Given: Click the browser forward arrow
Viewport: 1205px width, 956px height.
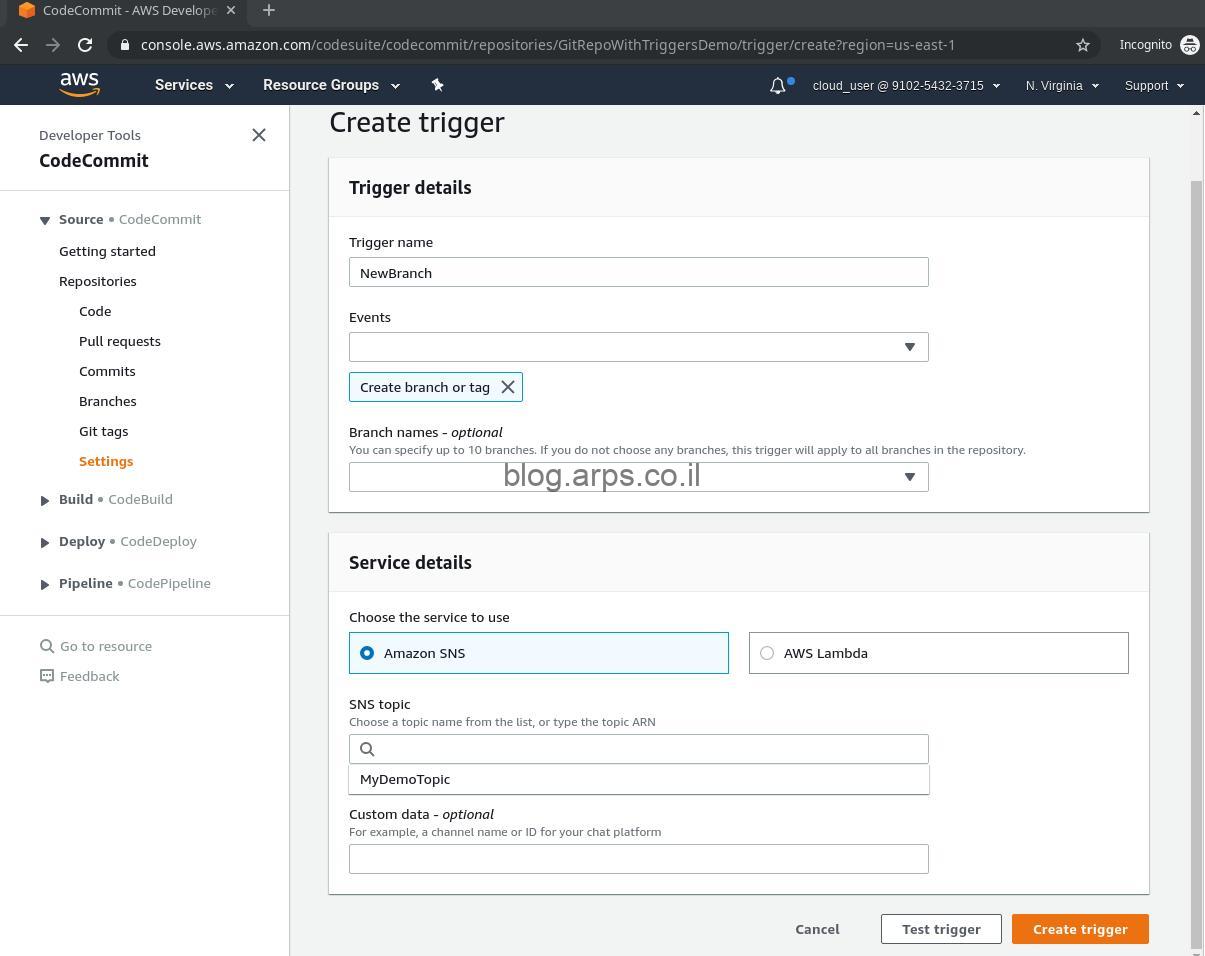Looking at the screenshot, I should pyautogui.click(x=53, y=45).
